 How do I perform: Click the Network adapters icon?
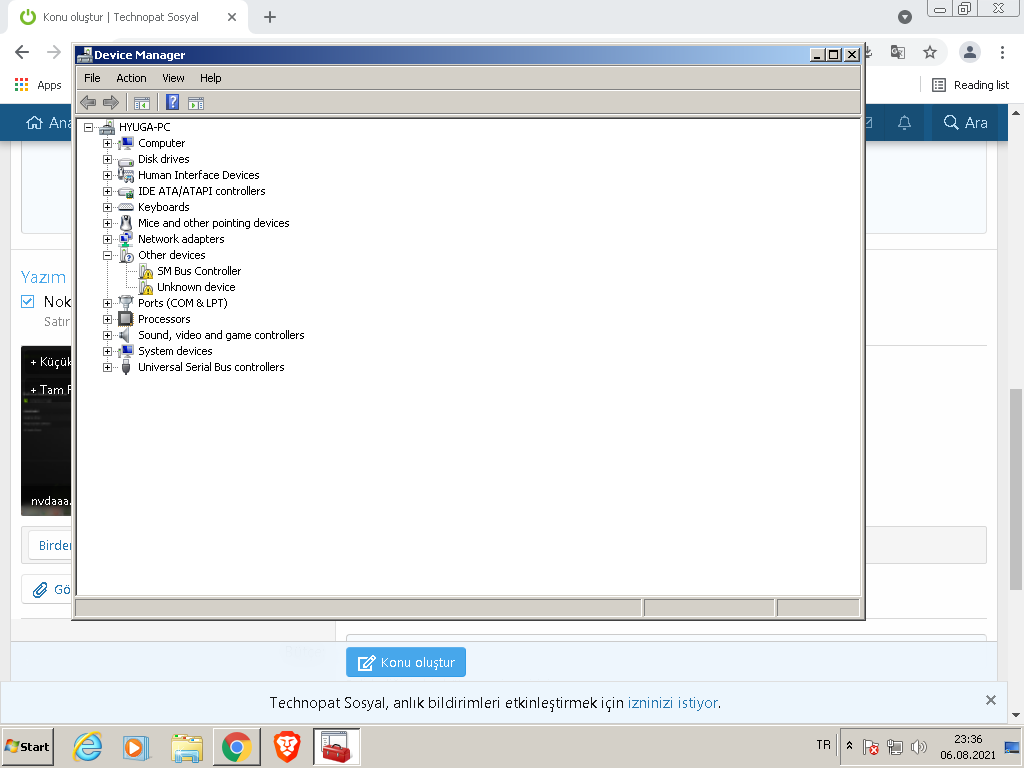125,239
